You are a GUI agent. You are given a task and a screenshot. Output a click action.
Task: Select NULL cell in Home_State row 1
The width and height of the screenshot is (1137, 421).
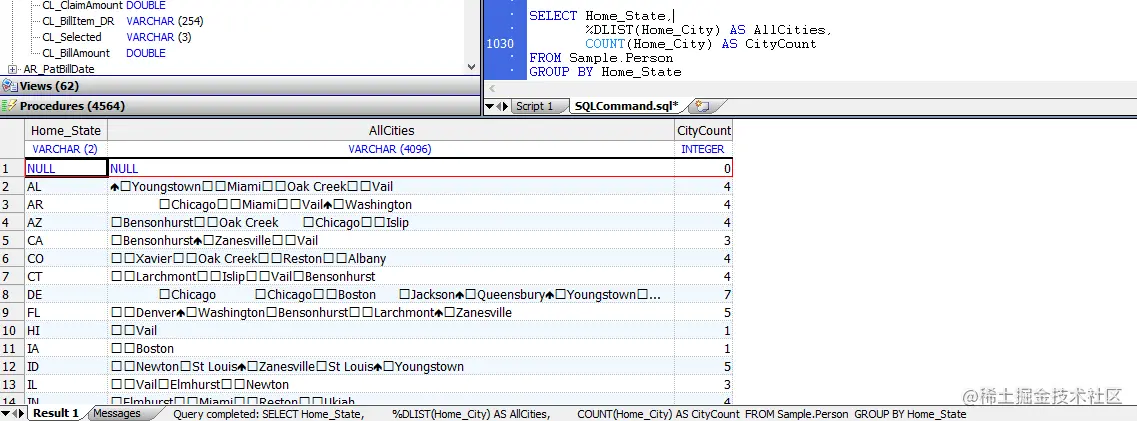pyautogui.click(x=66, y=168)
